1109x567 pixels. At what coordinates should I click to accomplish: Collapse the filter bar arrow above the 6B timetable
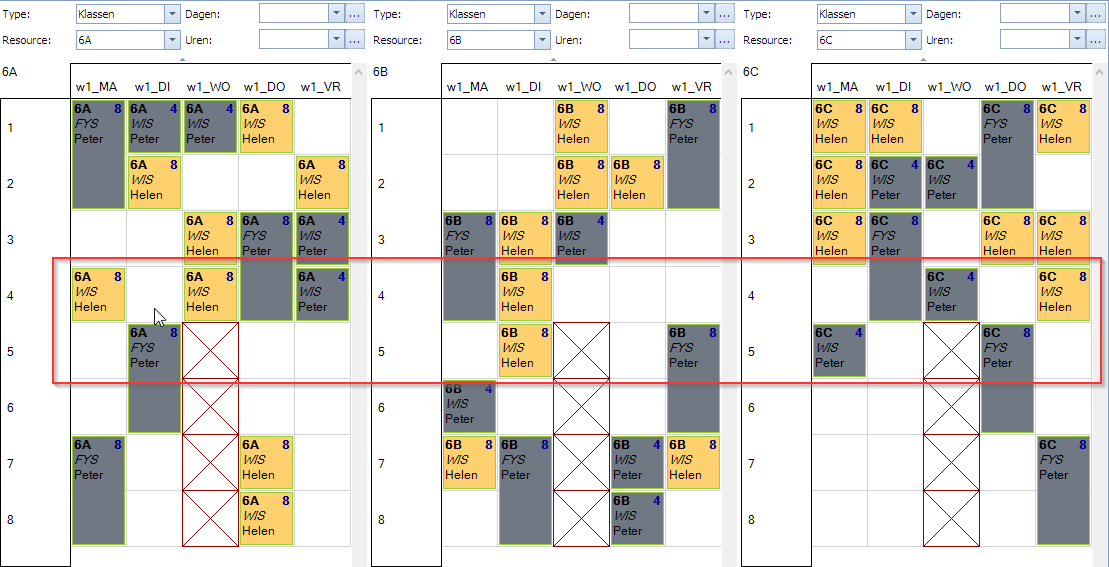(x=553, y=60)
